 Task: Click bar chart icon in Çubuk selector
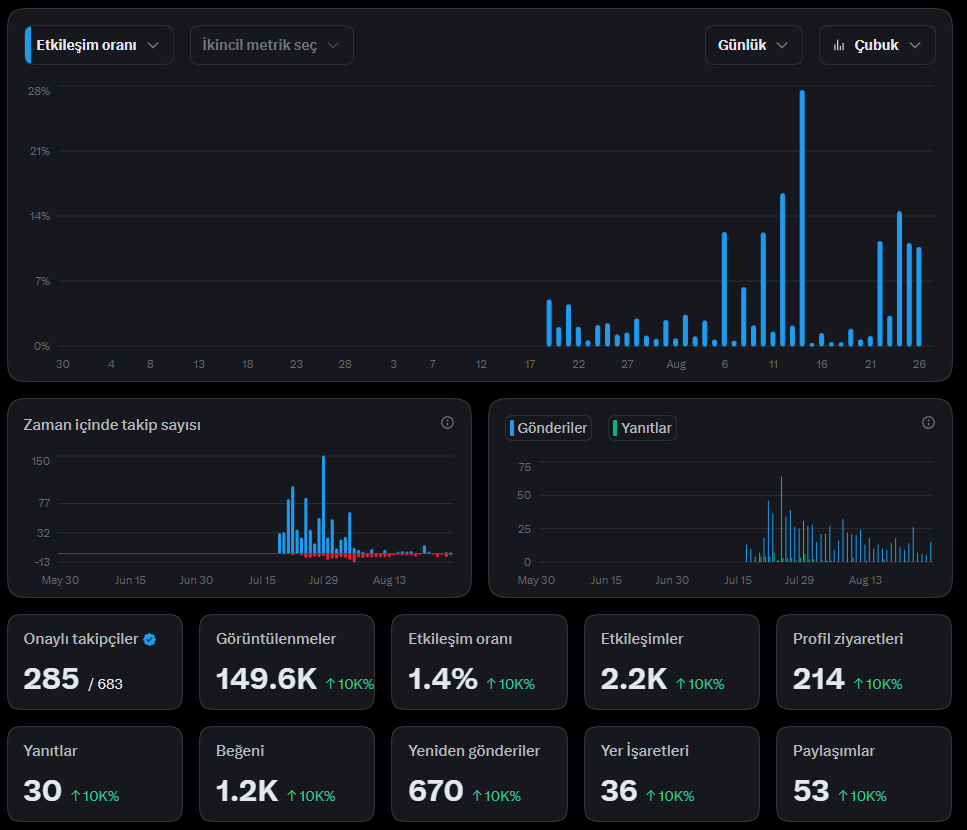coord(839,45)
